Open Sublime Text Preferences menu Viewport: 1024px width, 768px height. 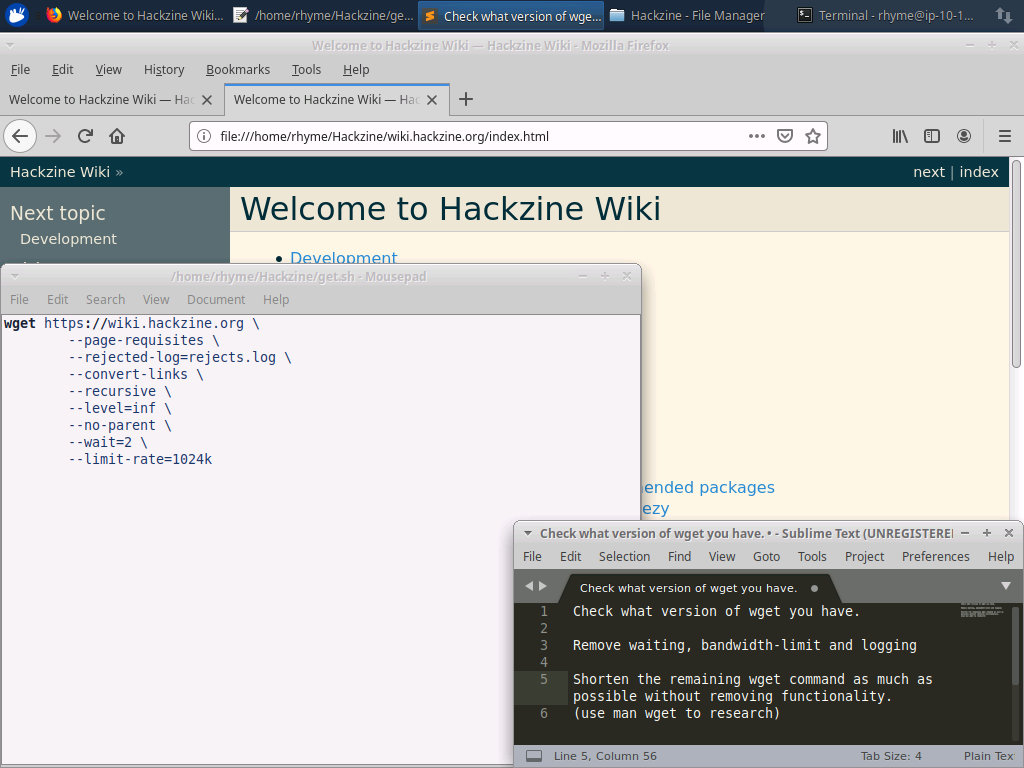pos(935,556)
